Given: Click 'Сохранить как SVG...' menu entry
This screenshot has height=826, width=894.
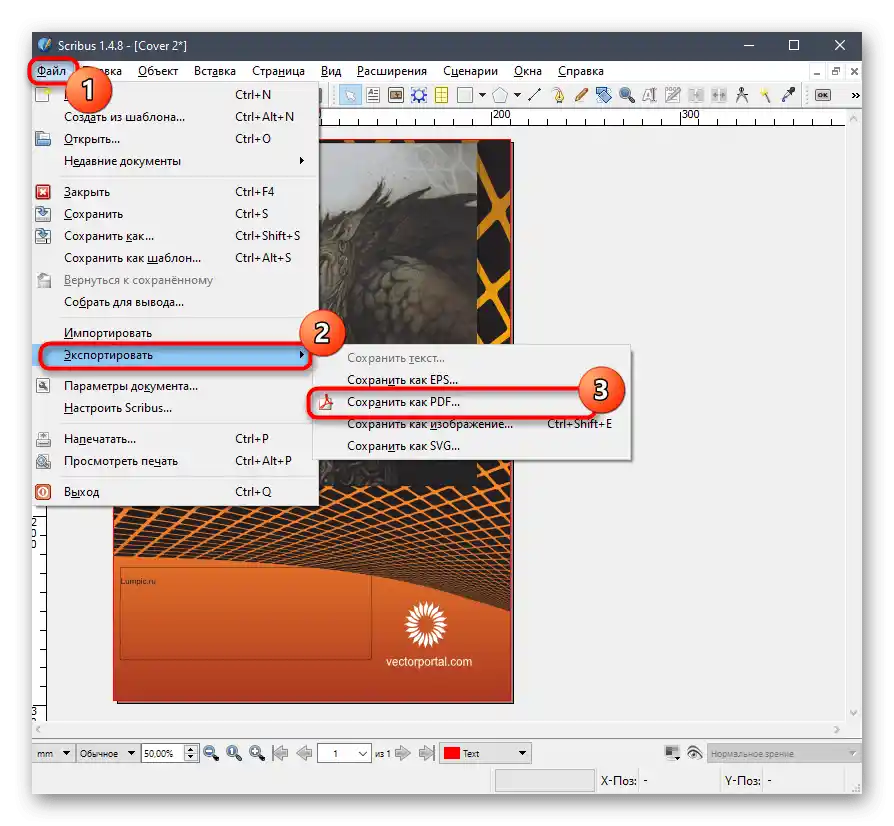Looking at the screenshot, I should coord(403,446).
